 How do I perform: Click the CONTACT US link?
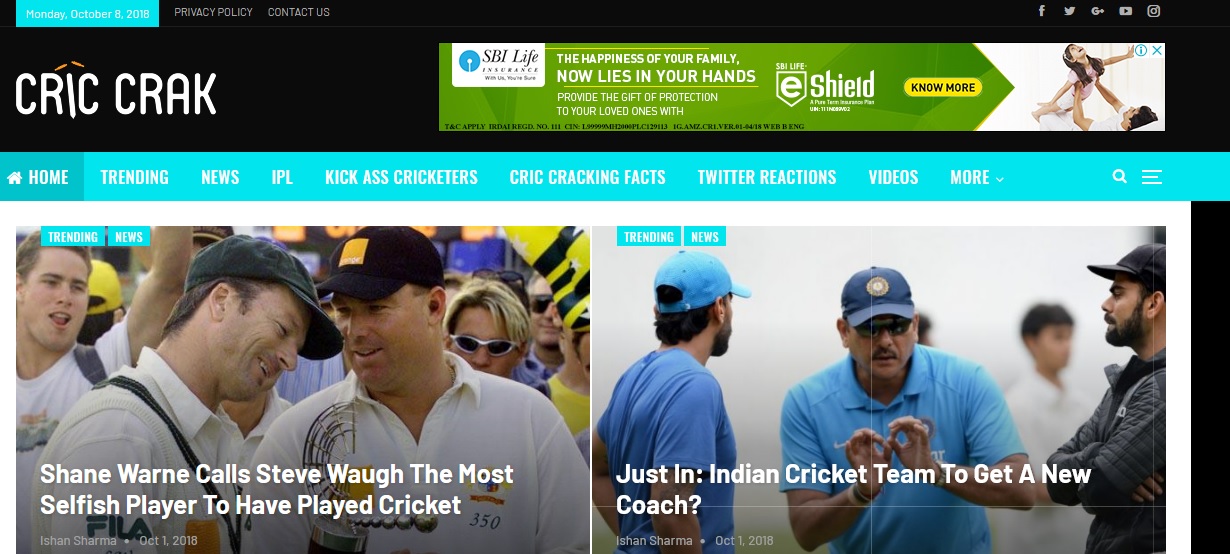298,12
